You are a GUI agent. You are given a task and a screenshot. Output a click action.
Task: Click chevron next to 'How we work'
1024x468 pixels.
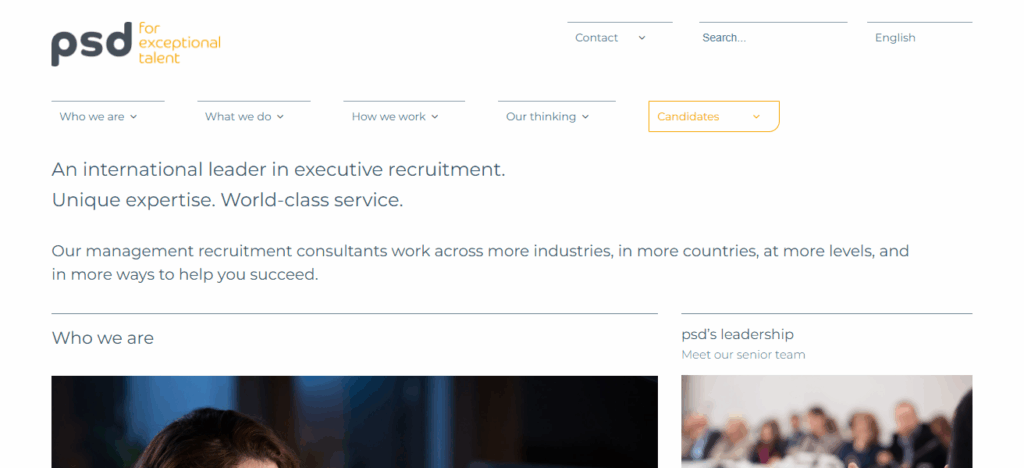[x=435, y=117]
